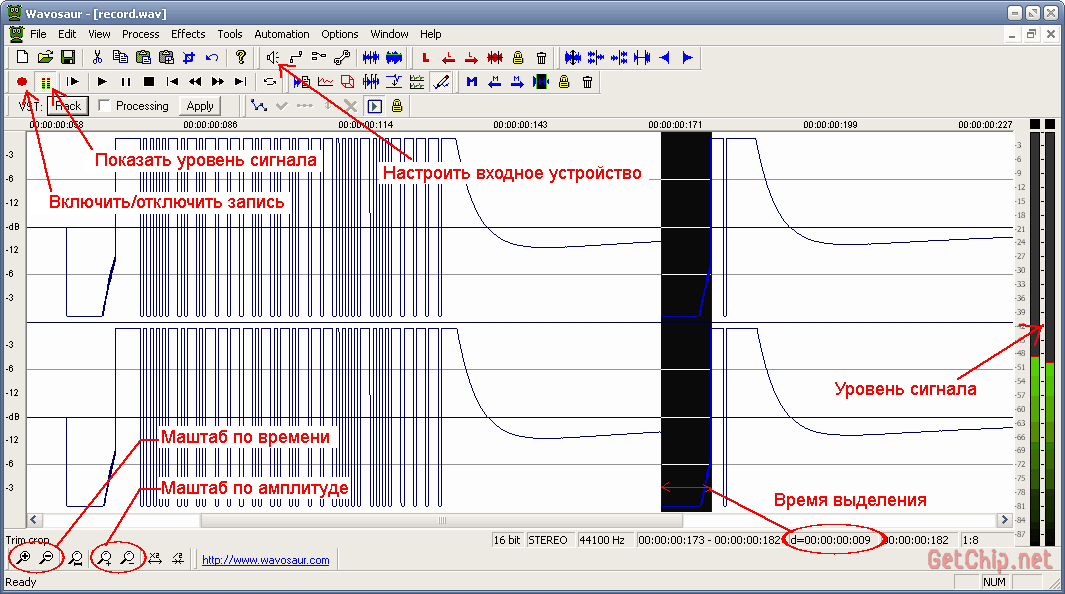Open the VST Rack button
1065x594 pixels.
pos(68,106)
